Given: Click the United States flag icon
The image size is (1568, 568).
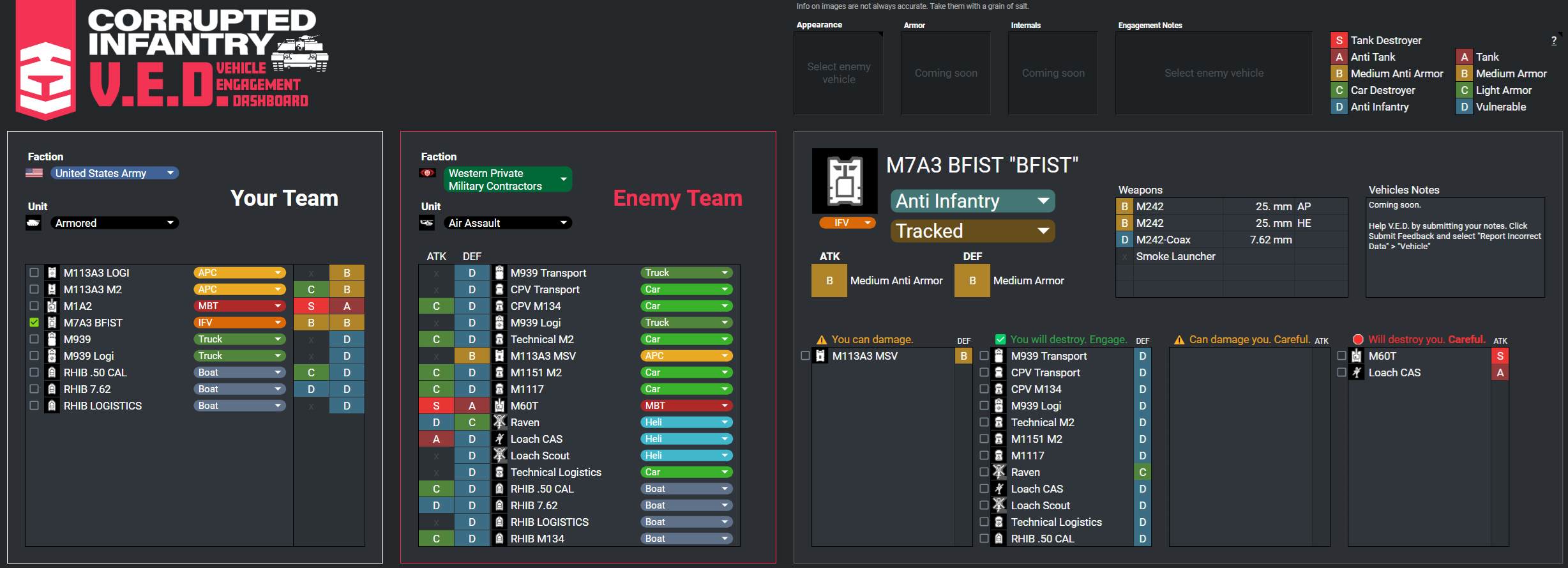Looking at the screenshot, I should coord(34,173).
